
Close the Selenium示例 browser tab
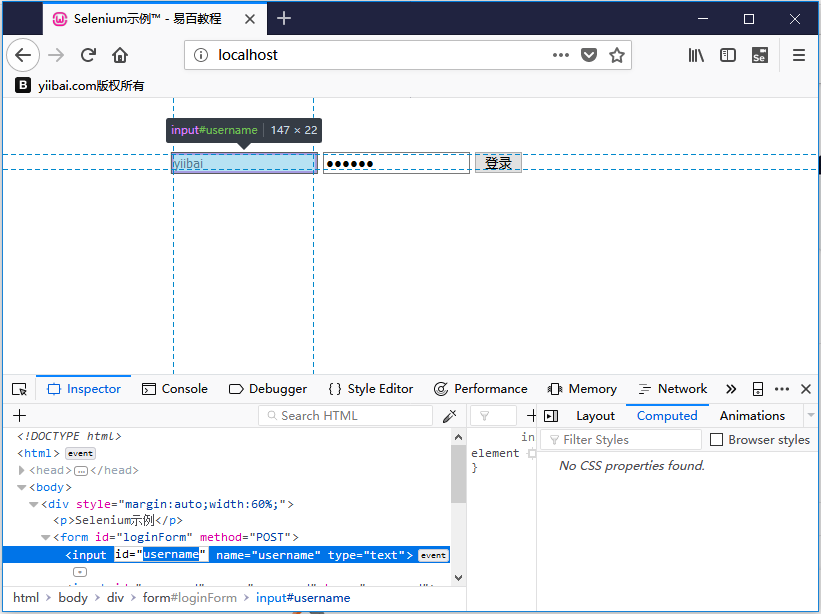(x=250, y=19)
